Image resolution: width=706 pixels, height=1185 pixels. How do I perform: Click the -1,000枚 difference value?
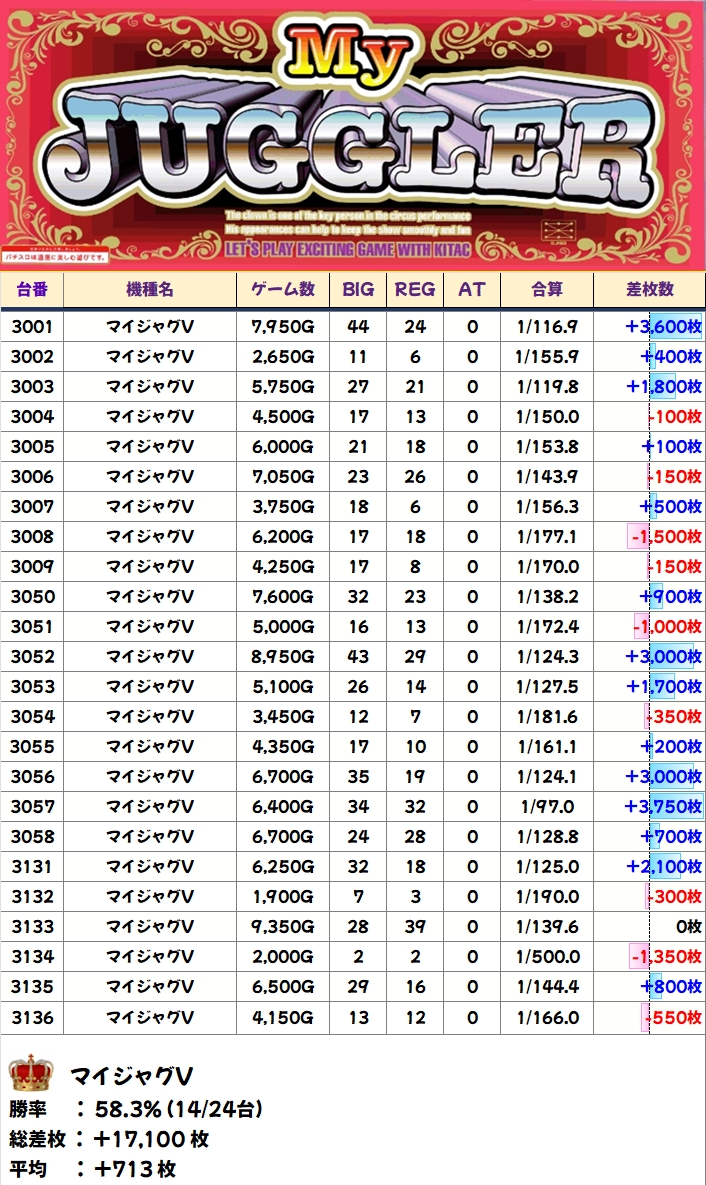667,627
